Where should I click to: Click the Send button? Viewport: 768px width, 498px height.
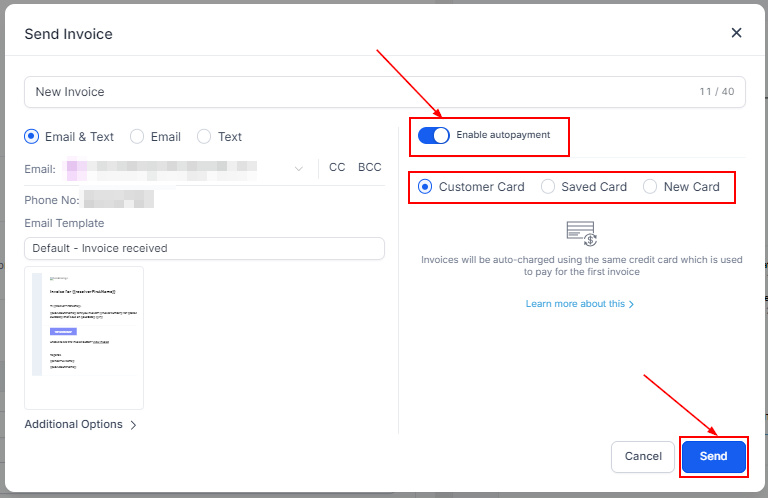pyautogui.click(x=714, y=456)
